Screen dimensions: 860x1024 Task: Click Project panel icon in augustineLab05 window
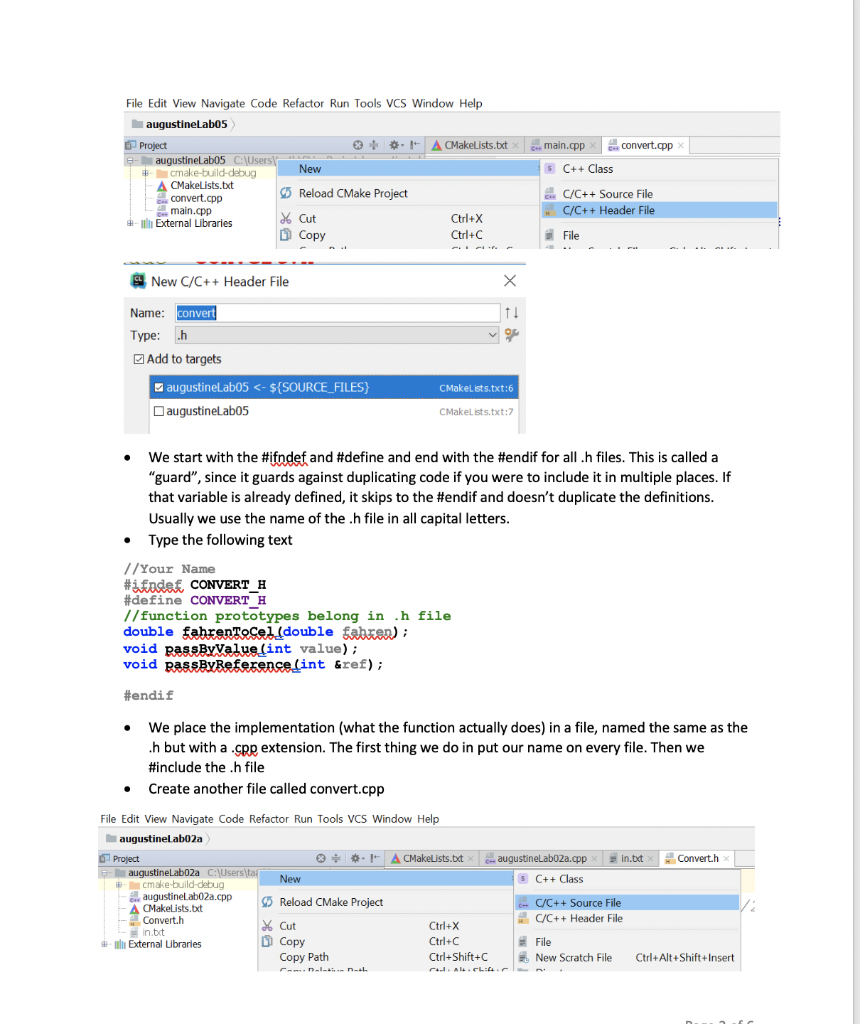(131, 145)
